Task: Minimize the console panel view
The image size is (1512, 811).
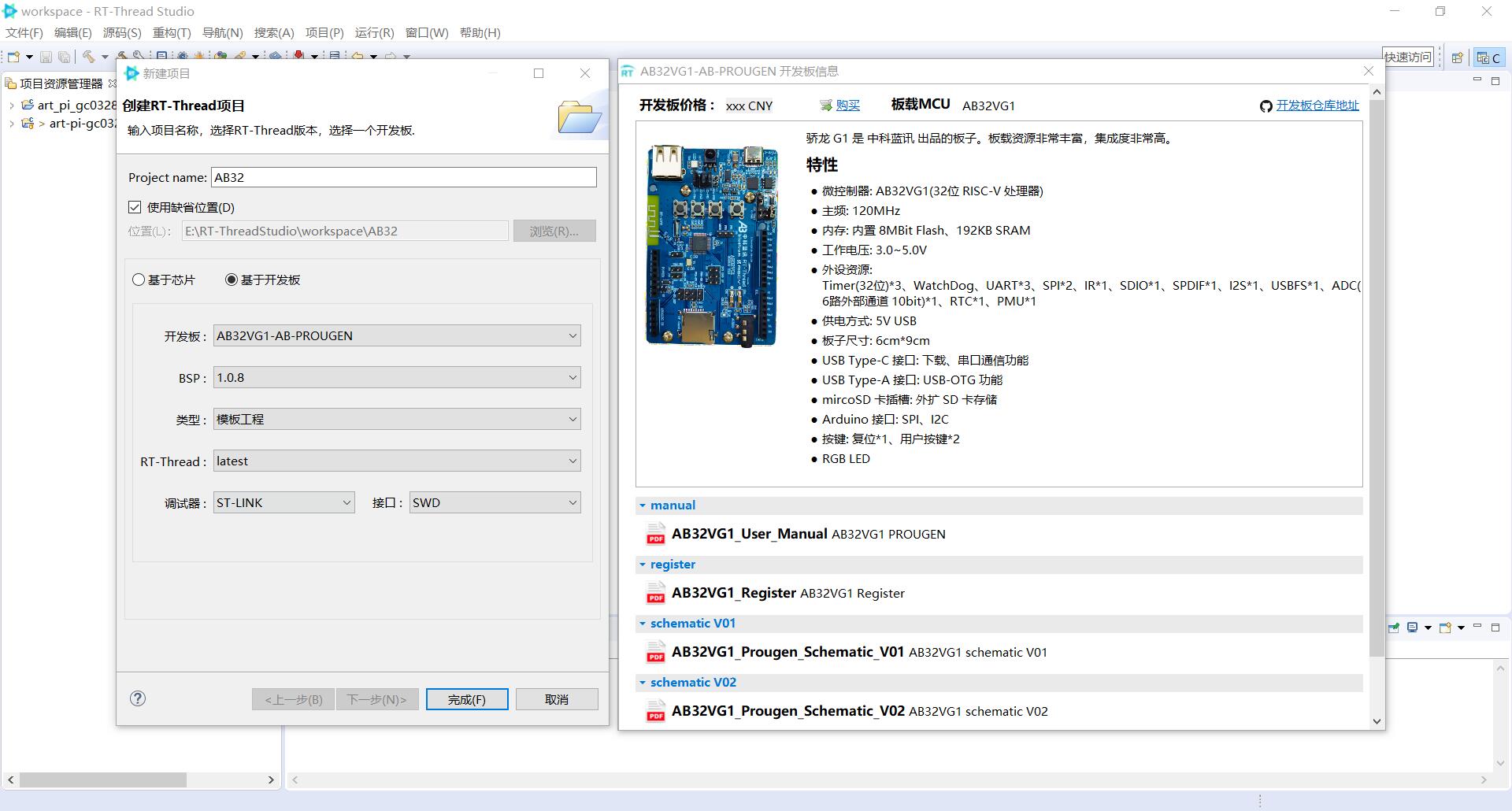Action: [1477, 627]
